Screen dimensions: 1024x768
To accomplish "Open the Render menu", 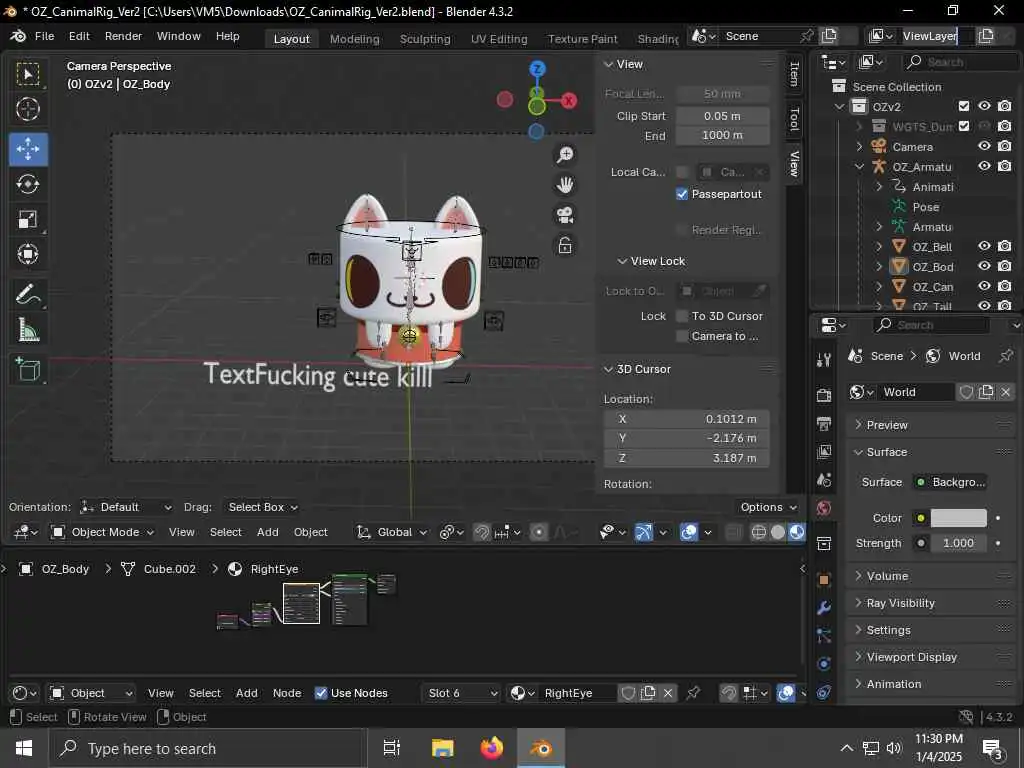I will point(123,36).
